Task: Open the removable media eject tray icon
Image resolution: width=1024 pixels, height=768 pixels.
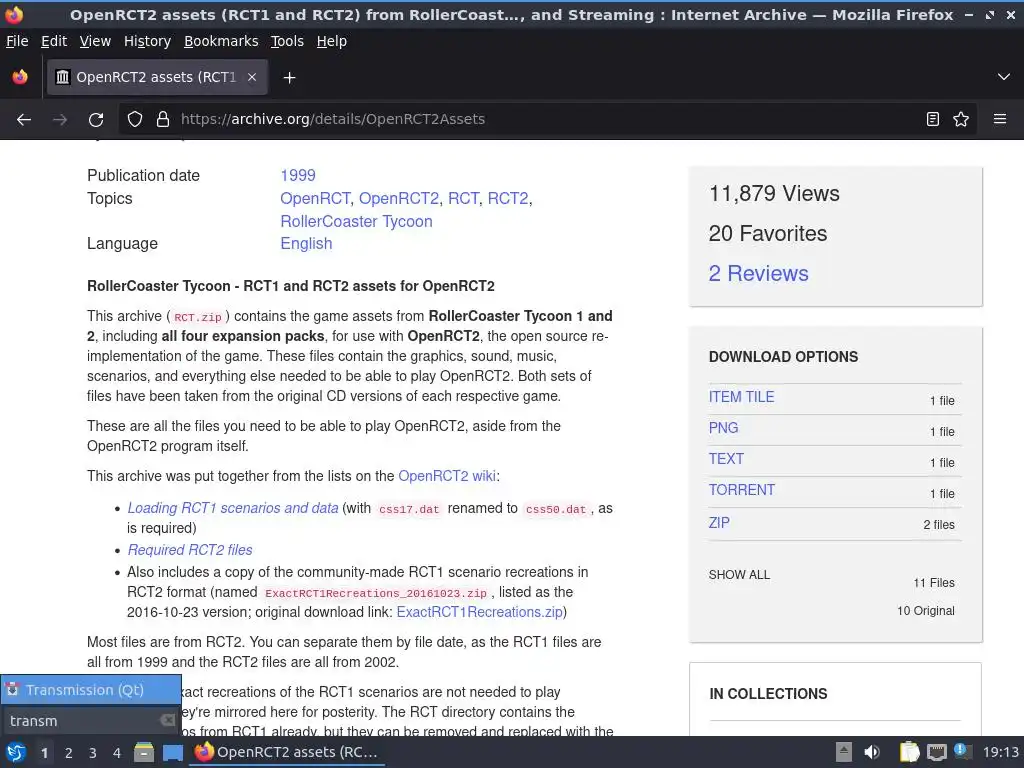Action: [x=843, y=752]
